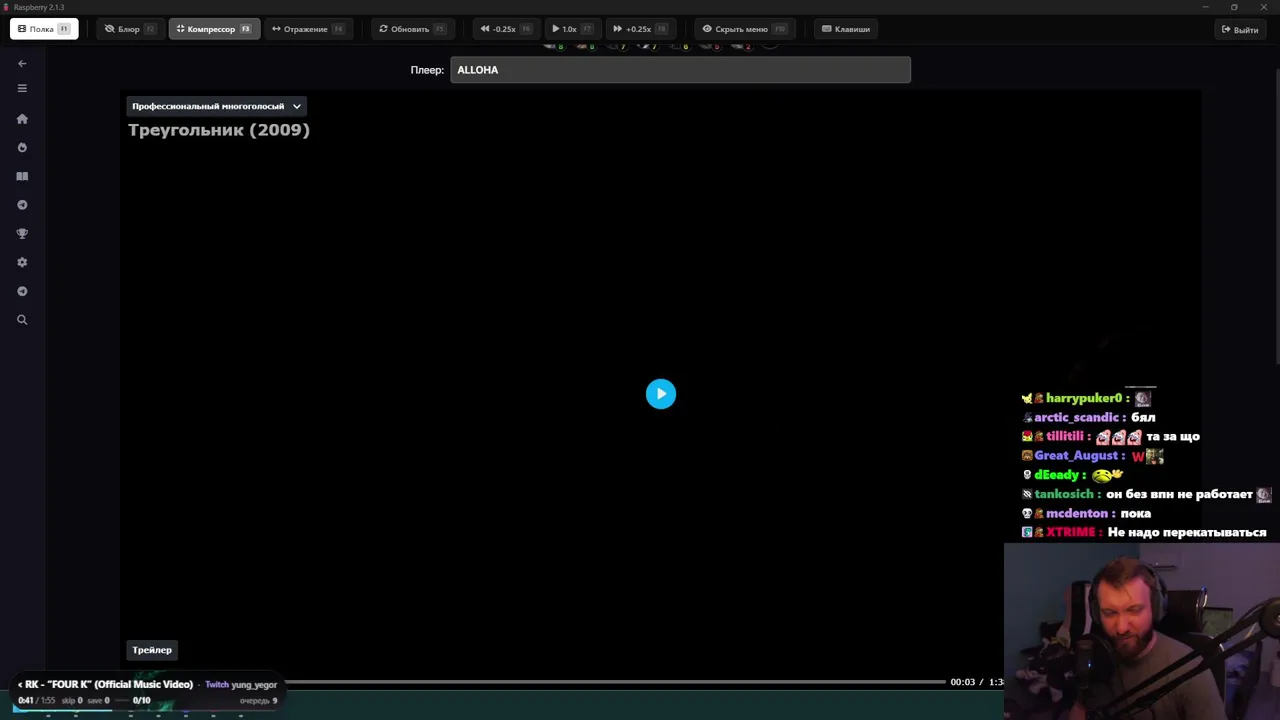Click the back arrow in the sidebar
Viewport: 1280px width, 720px height.
click(22, 64)
